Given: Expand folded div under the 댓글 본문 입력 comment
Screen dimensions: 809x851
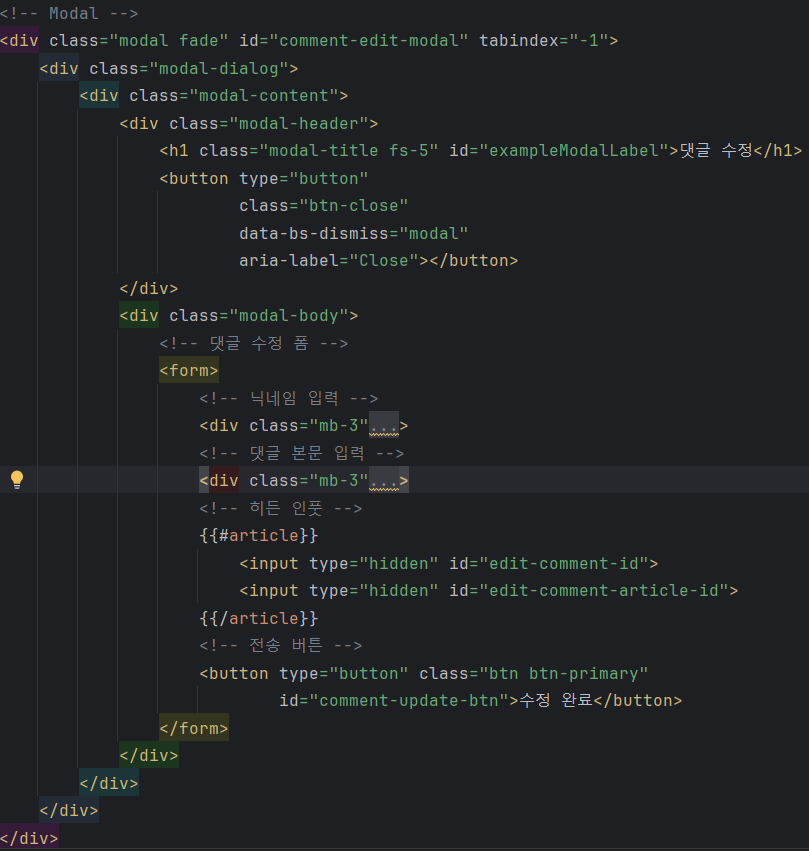Looking at the screenshot, I should (384, 481).
